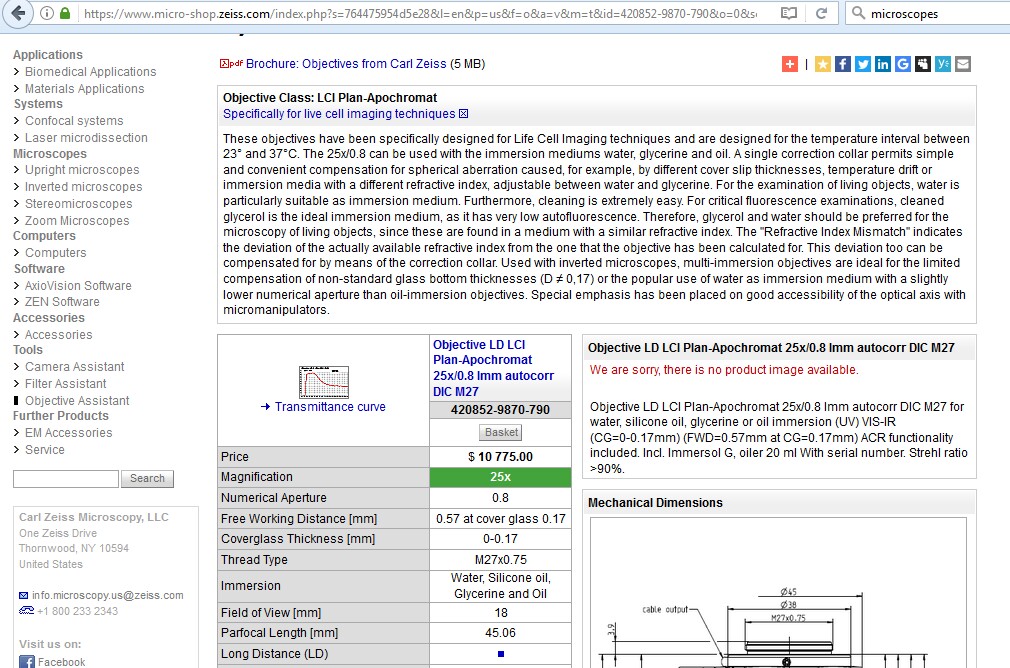This screenshot has height=668, width=1010.
Task: Click the PDF icon beside the brochure link
Action: tap(231, 63)
